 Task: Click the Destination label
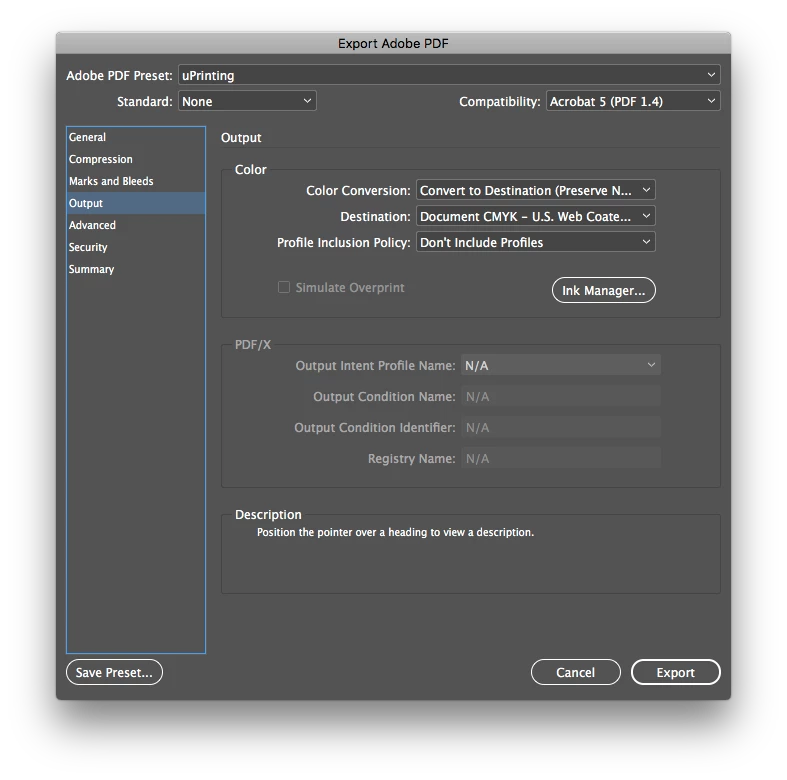point(375,217)
